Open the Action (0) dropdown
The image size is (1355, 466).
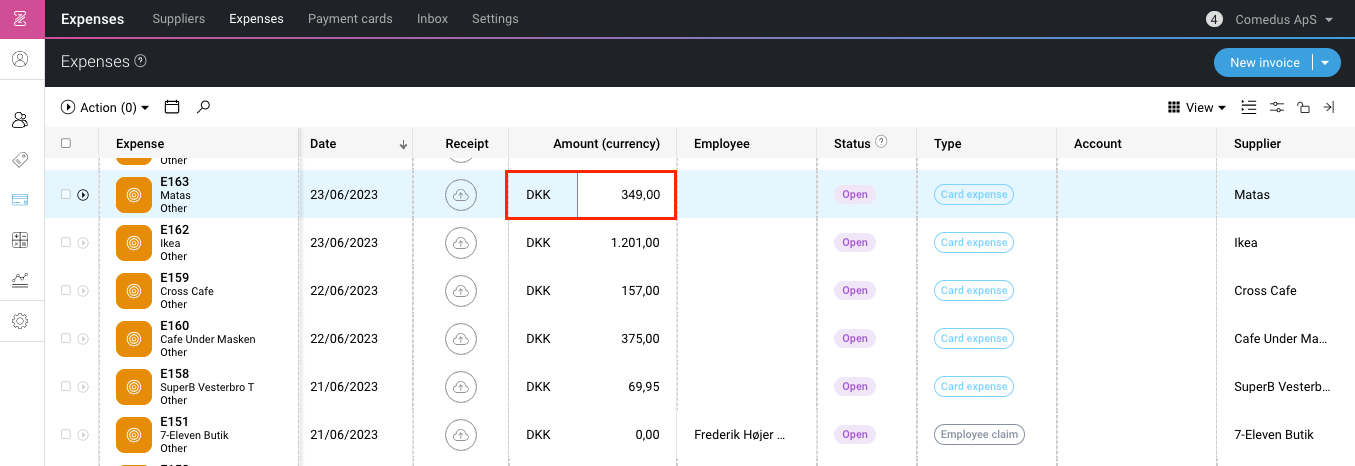coord(105,107)
